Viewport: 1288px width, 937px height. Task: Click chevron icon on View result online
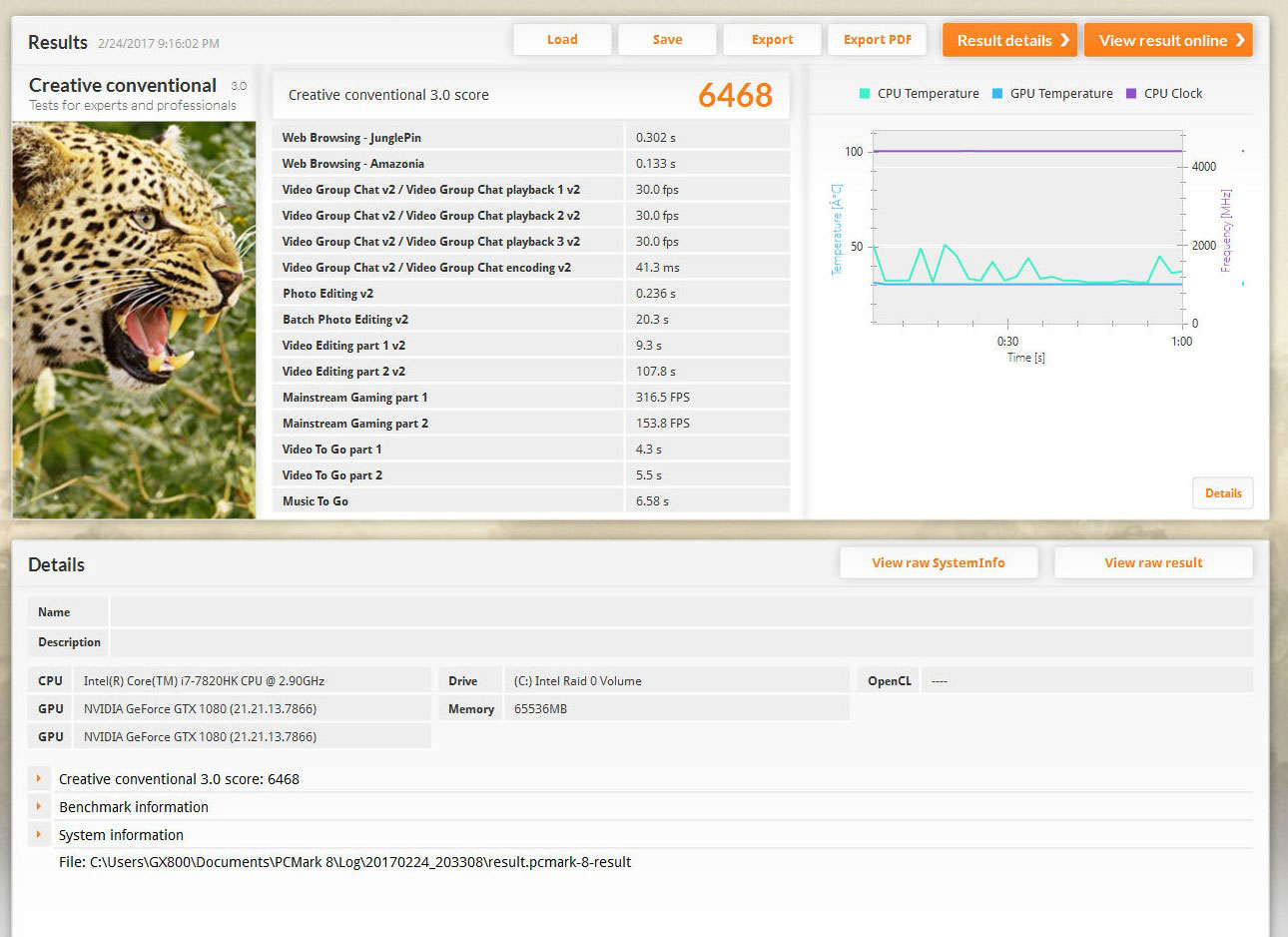(1240, 40)
